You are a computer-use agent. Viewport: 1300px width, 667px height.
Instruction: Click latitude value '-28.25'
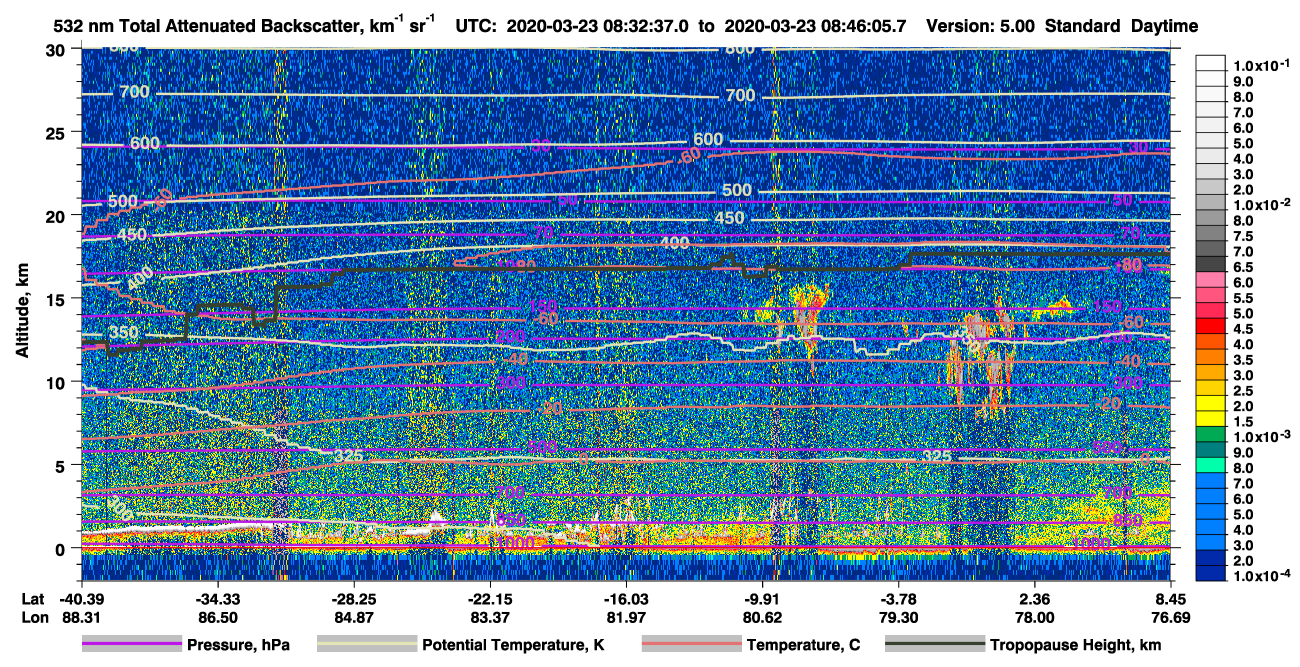point(354,600)
